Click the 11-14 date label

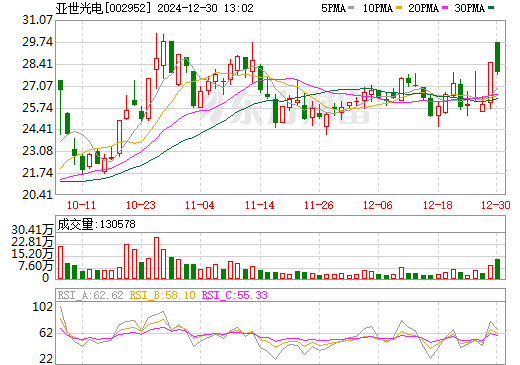pyautogui.click(x=260, y=205)
